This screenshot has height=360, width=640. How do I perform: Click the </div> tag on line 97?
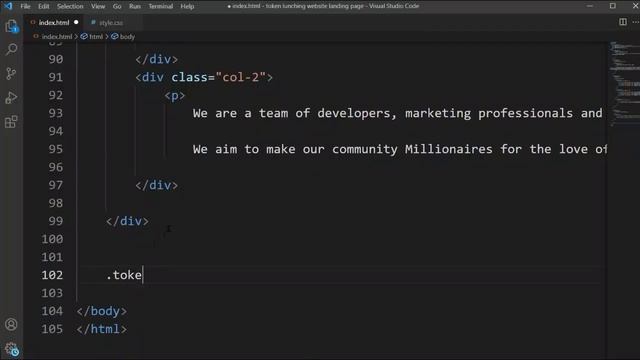tap(157, 185)
